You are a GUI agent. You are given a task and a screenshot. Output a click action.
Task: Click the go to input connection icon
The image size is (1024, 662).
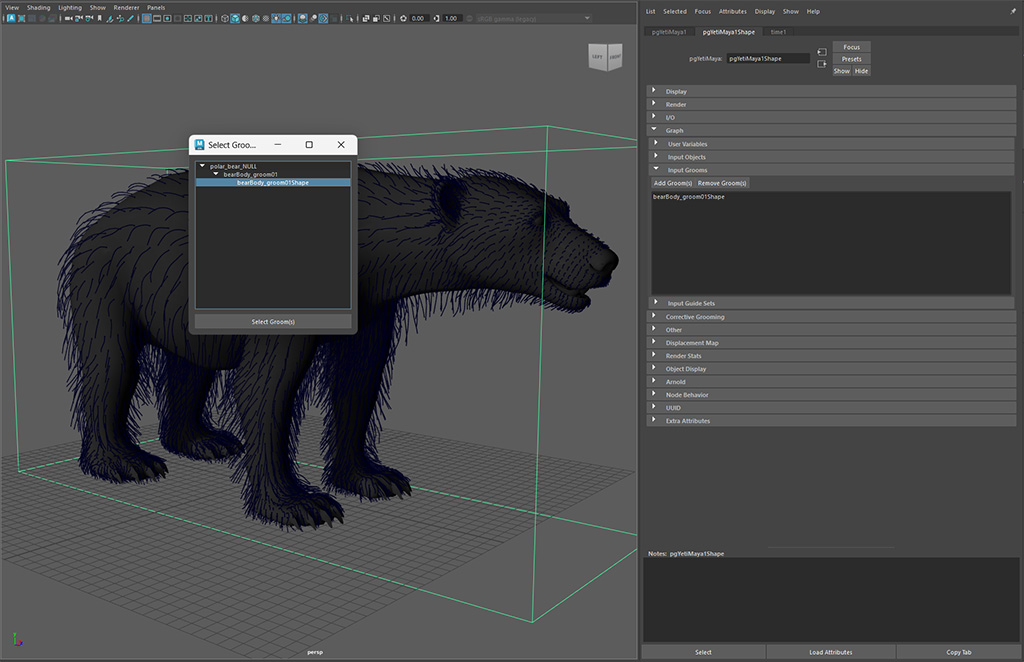click(821, 51)
